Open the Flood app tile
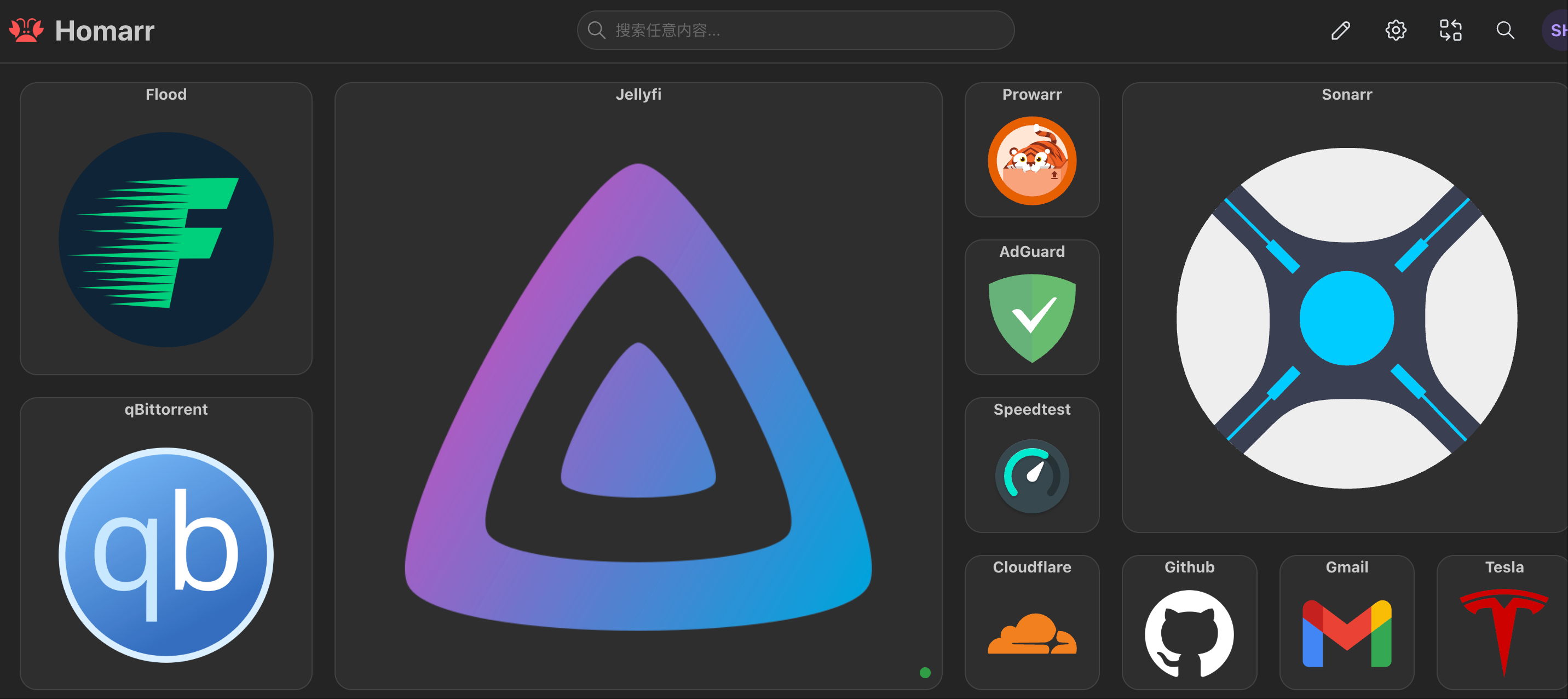1568x699 pixels. 165,228
